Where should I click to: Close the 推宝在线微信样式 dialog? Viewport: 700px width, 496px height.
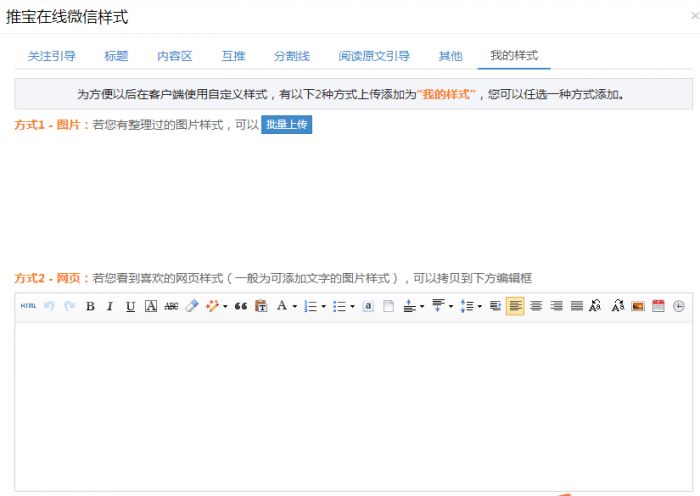click(695, 16)
